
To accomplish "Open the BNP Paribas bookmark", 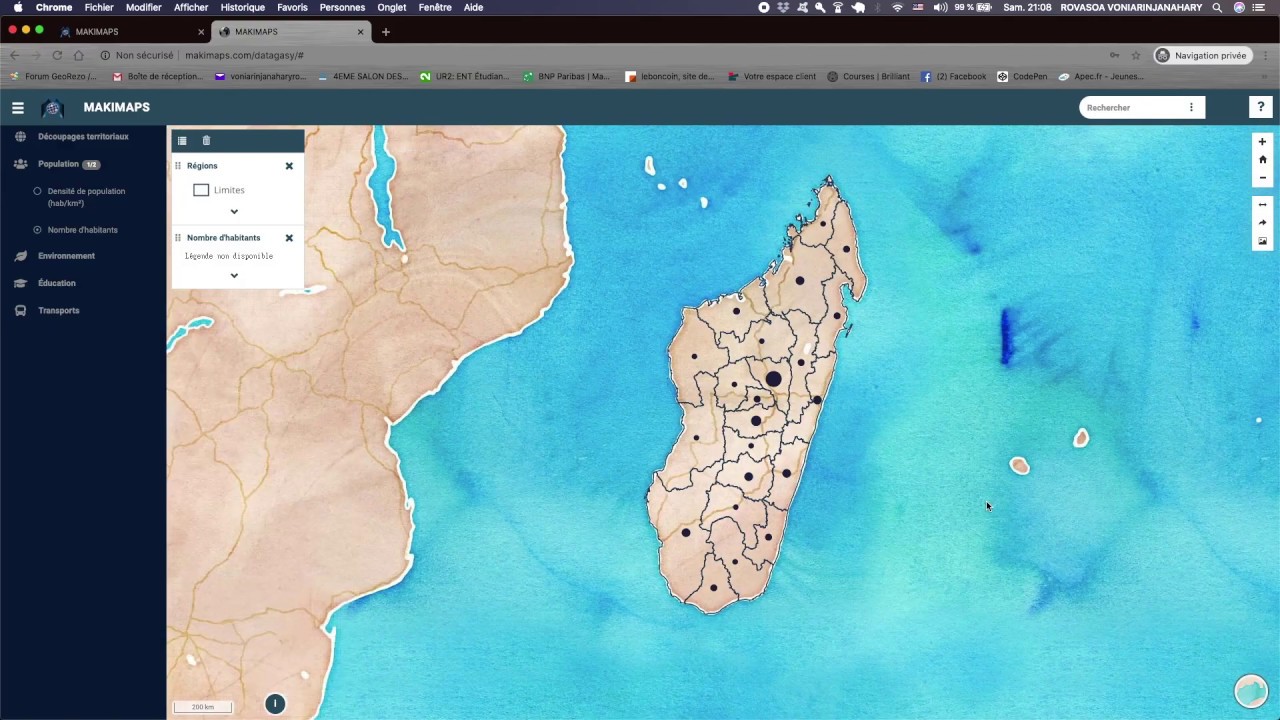I will pos(566,77).
